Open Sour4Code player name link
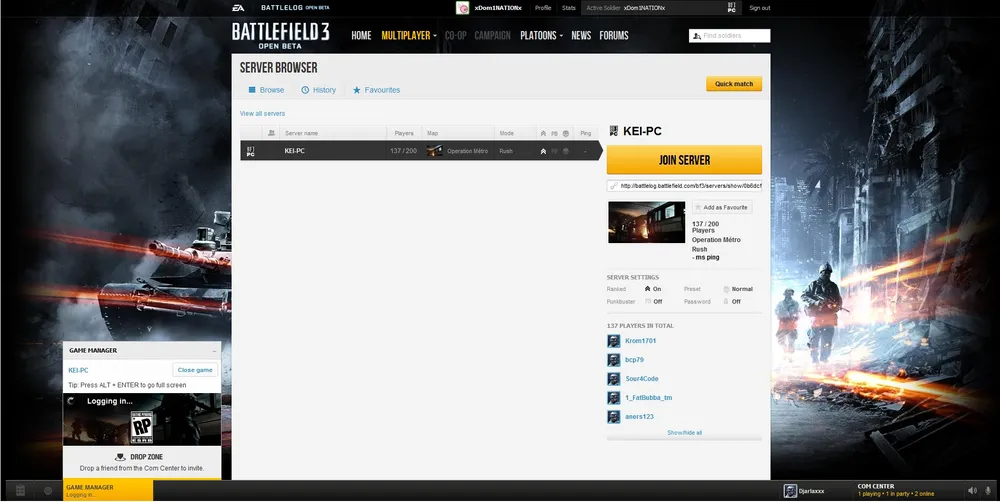This screenshot has height=502, width=1000. pyautogui.click(x=642, y=379)
